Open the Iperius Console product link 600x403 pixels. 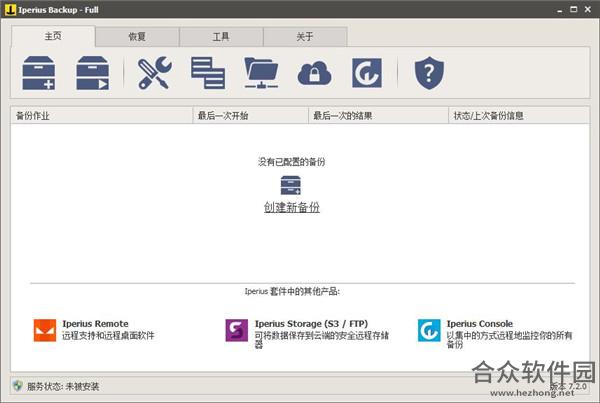(x=479, y=324)
